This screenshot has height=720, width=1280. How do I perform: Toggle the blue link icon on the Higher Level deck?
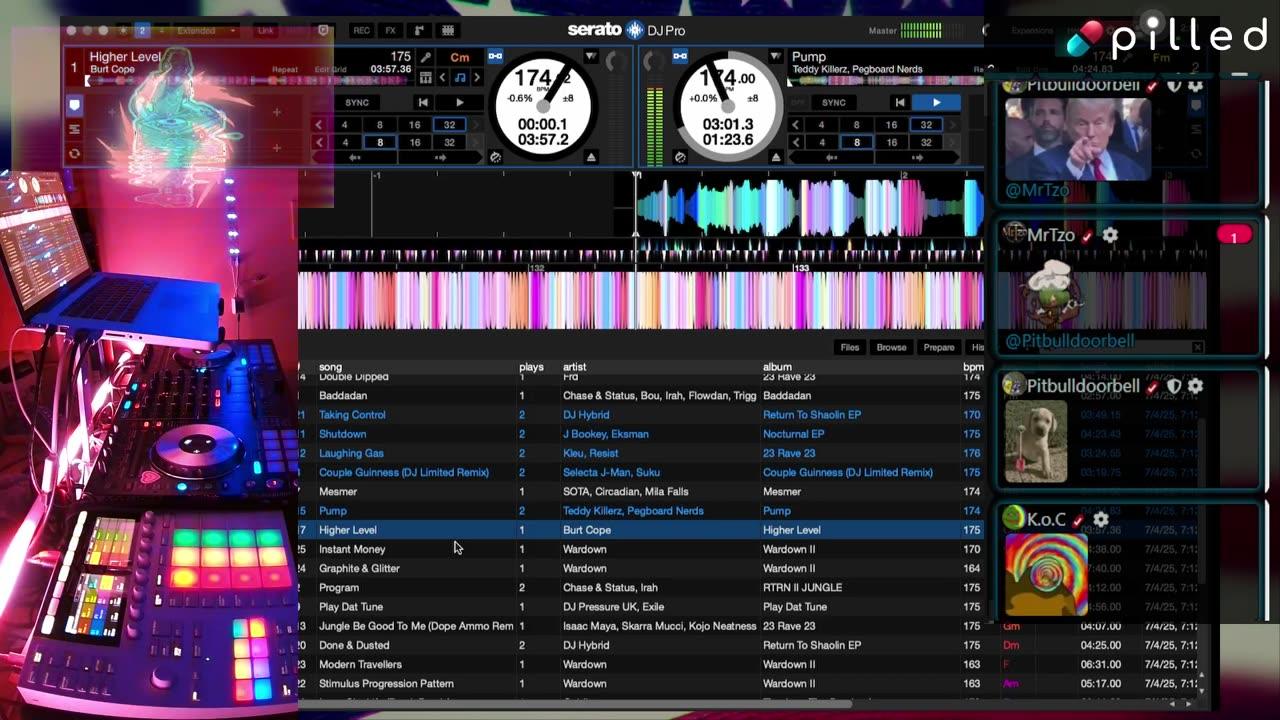pos(495,56)
